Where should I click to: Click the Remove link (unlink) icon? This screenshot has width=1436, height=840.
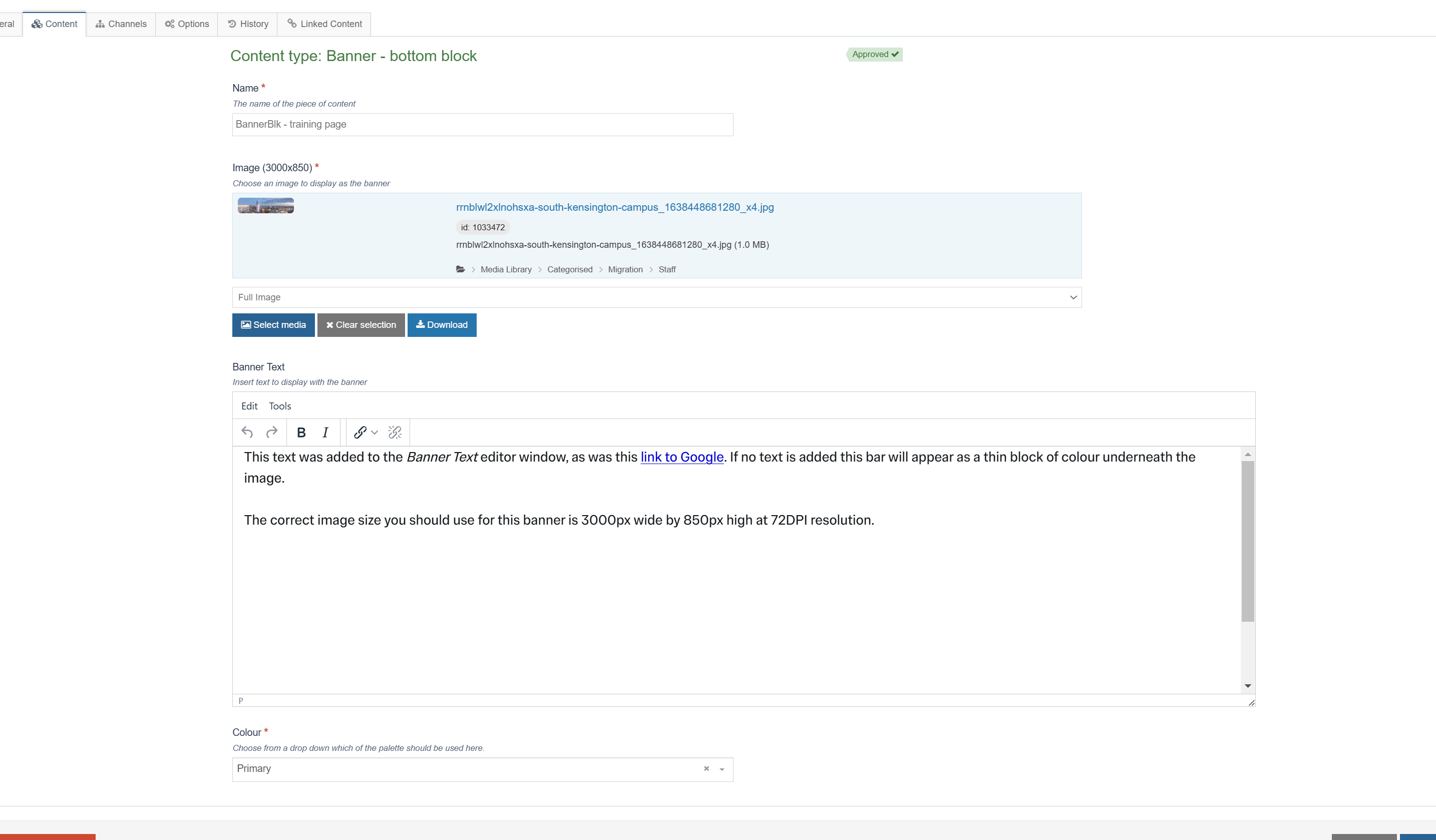point(395,433)
